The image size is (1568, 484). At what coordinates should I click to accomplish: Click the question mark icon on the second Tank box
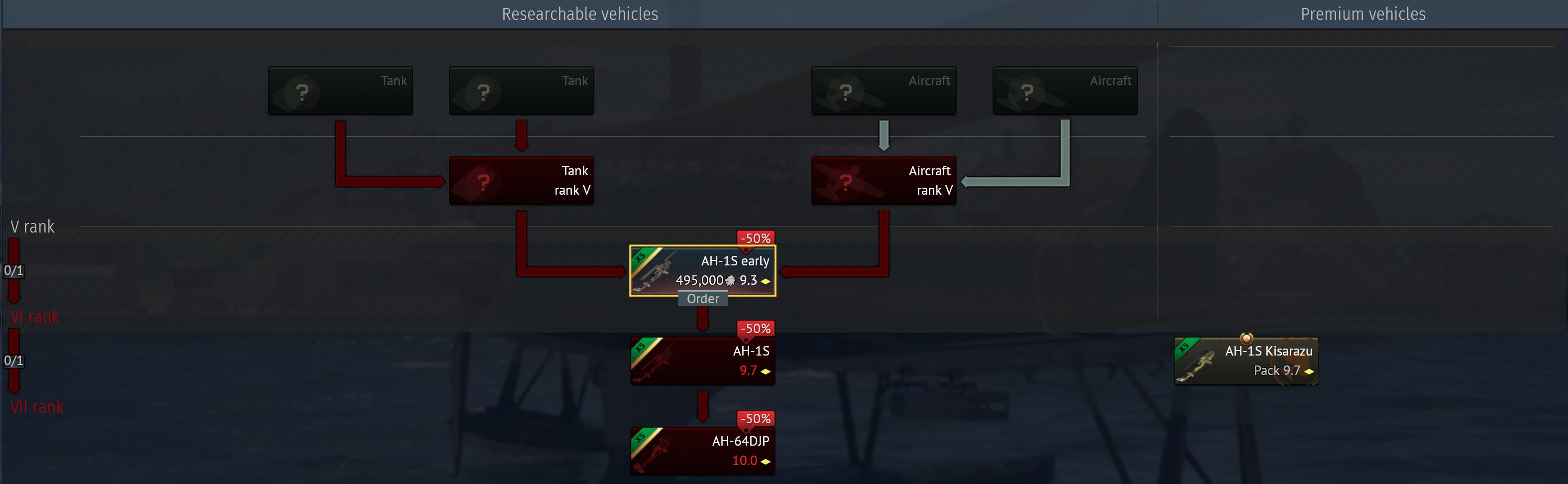(483, 93)
